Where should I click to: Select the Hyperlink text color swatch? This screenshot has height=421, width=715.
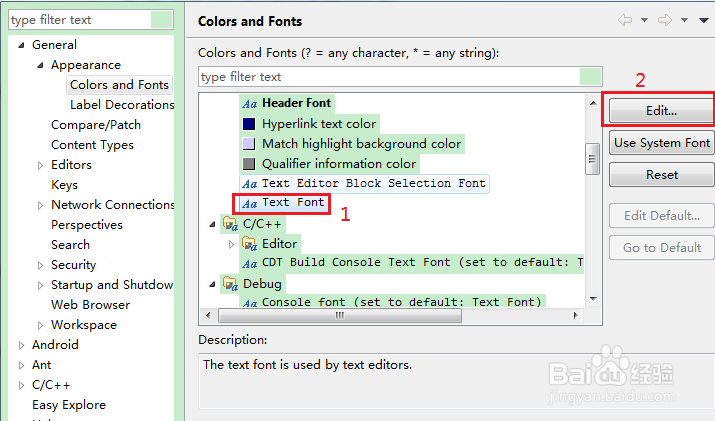[x=249, y=124]
